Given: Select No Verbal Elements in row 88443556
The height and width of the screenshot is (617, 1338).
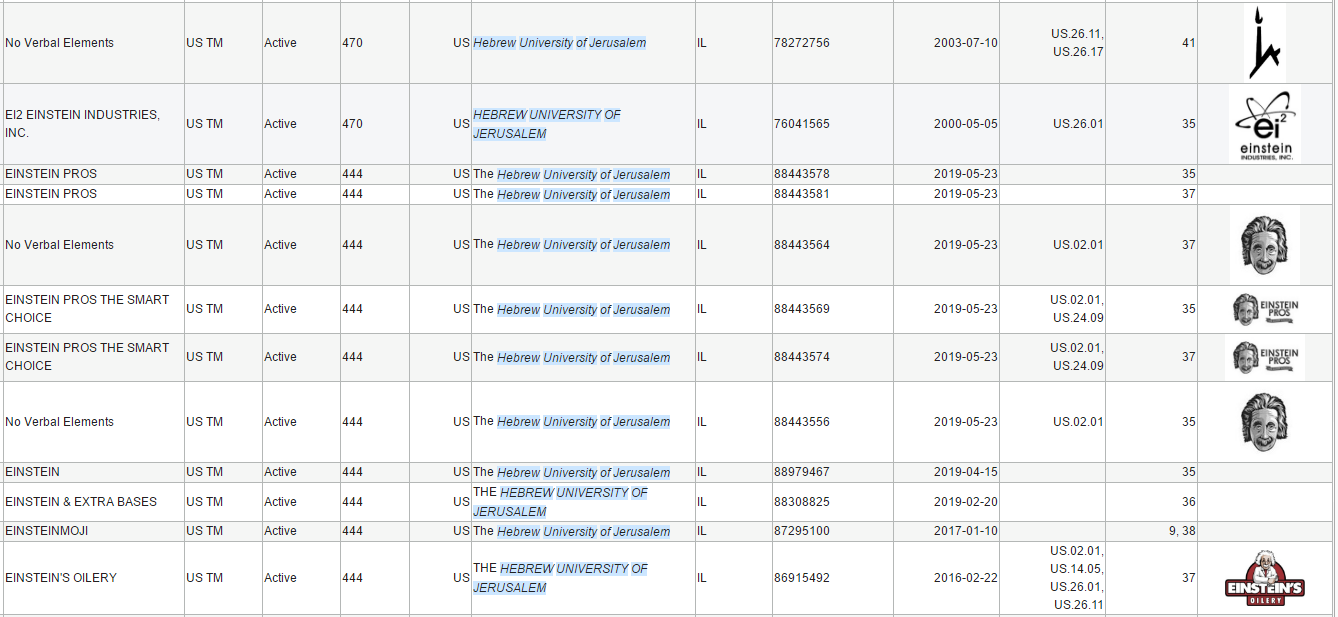Looking at the screenshot, I should pos(60,422).
